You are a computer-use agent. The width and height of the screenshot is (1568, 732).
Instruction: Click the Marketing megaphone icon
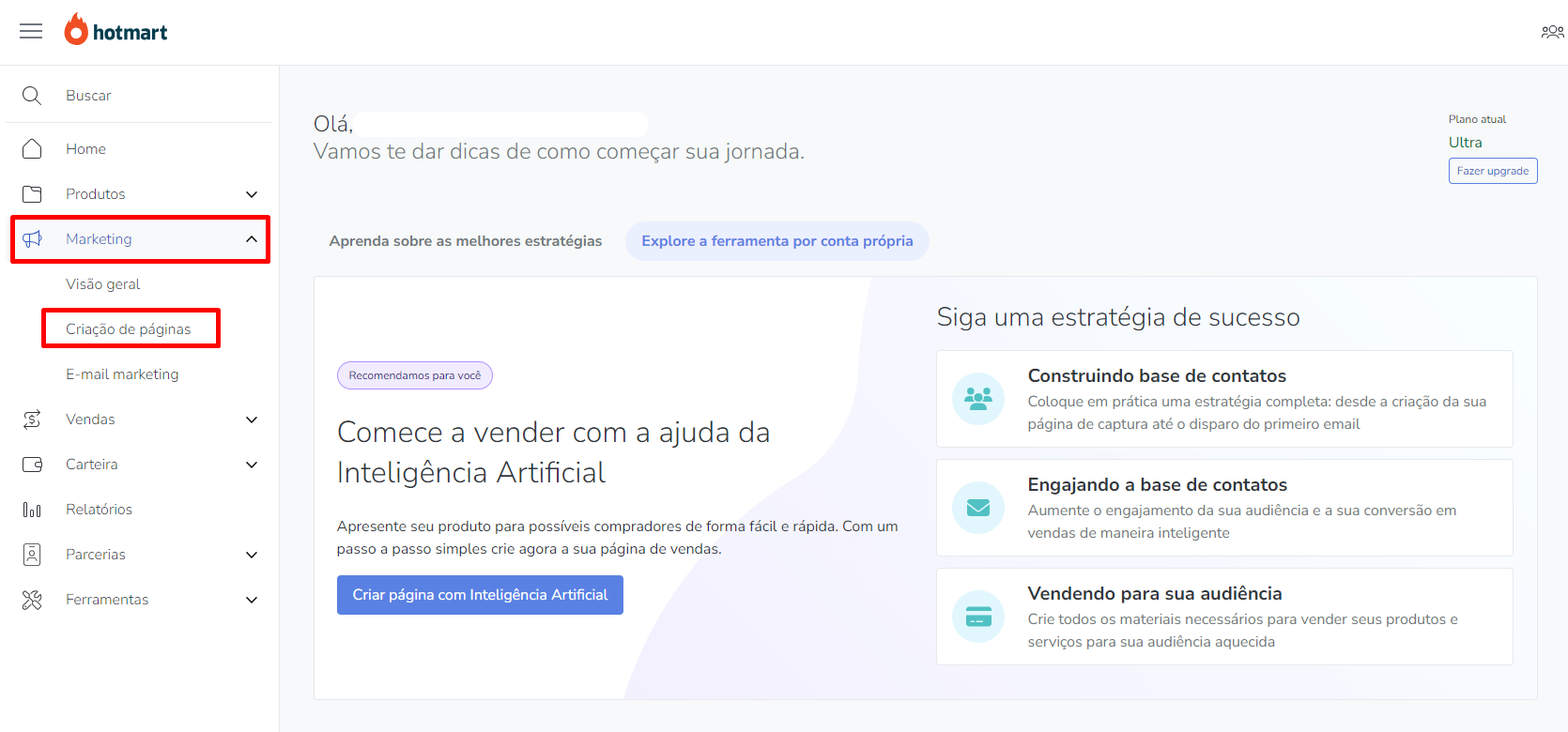pos(32,239)
